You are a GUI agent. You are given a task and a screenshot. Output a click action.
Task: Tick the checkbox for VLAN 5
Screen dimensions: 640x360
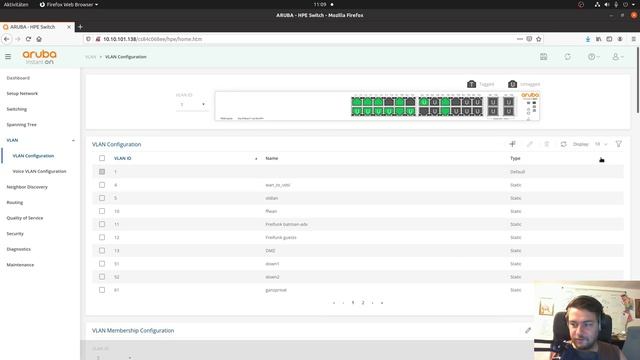[102, 198]
